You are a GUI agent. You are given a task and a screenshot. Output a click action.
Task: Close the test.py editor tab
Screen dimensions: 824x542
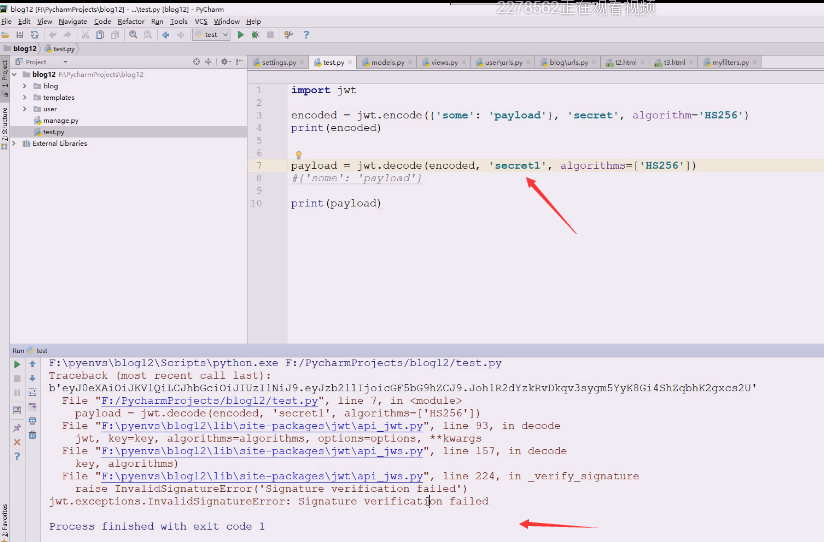click(x=350, y=63)
